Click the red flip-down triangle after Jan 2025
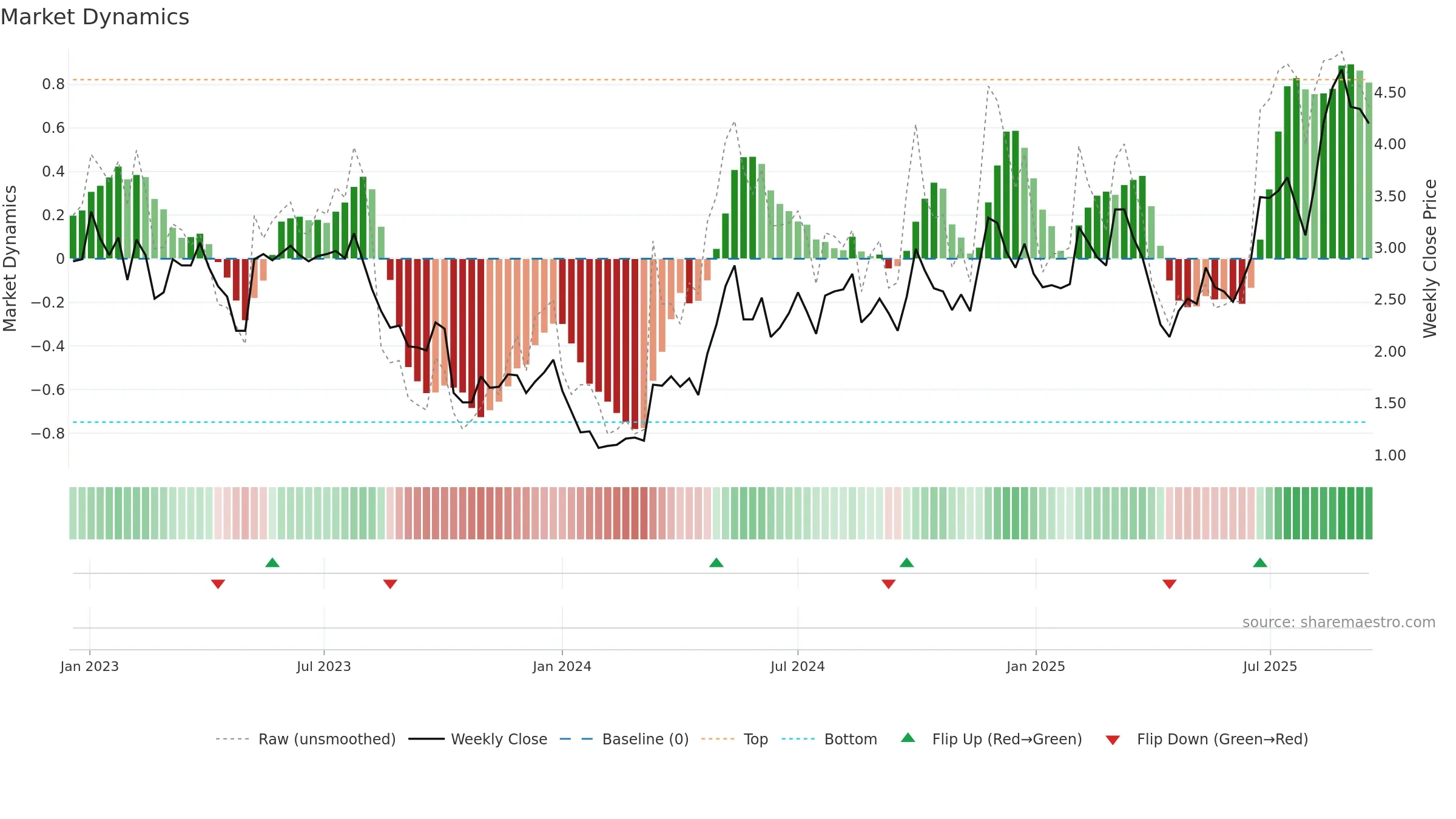The width and height of the screenshot is (1456, 819). [1170, 584]
